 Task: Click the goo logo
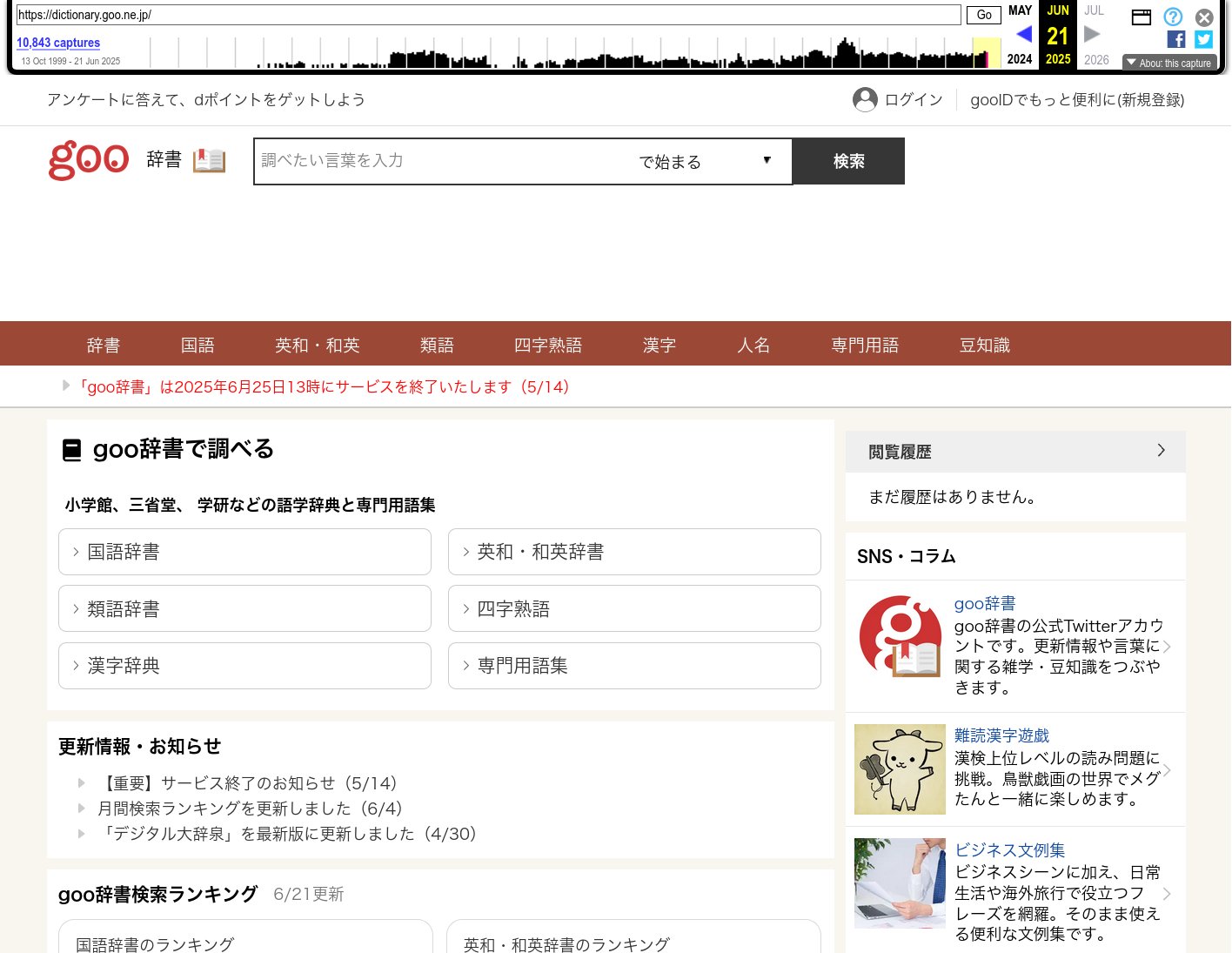click(89, 160)
